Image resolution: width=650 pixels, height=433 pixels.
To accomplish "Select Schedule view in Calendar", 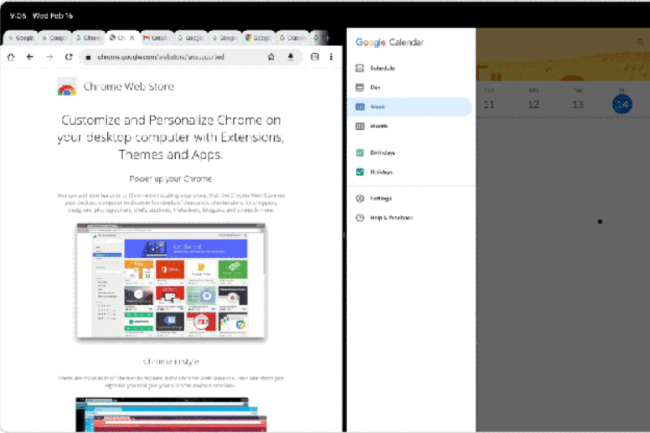I will [410, 68].
